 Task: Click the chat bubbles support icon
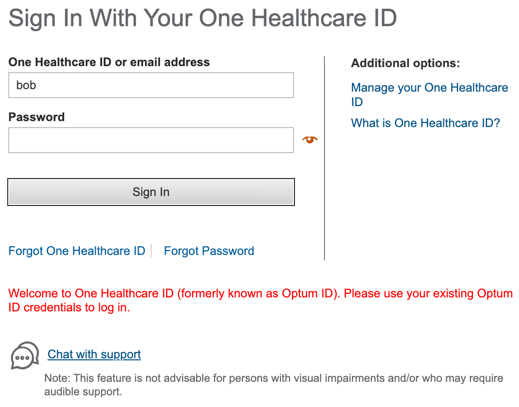coord(25,355)
